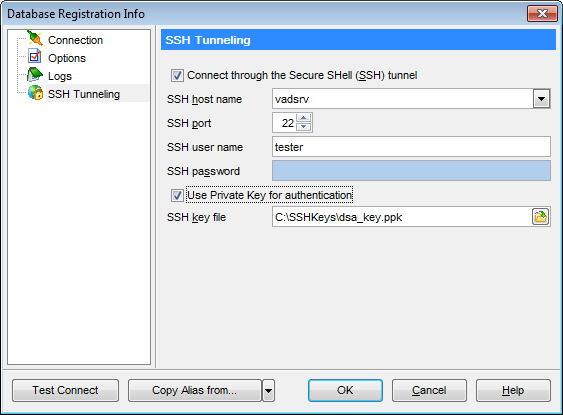Viewport: 563px width, 415px height.
Task: Click the SSH password label
Action: pyautogui.click(x=203, y=172)
